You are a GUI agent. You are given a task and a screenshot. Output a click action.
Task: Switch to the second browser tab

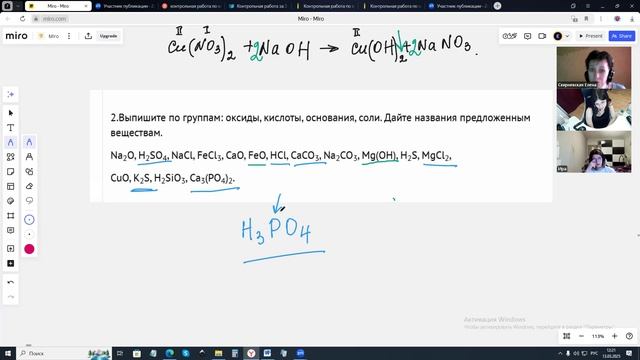pos(125,6)
